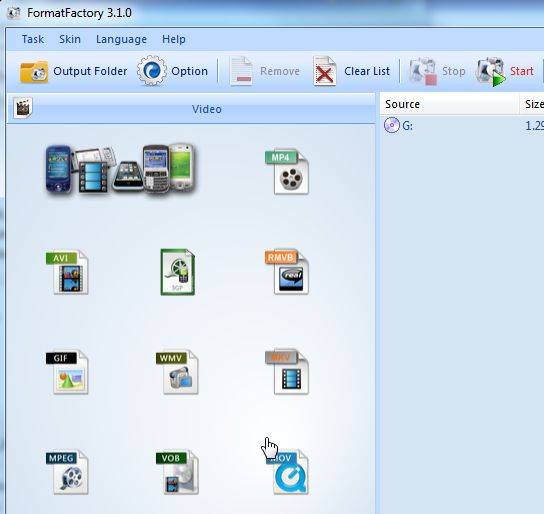Image resolution: width=544 pixels, height=514 pixels.
Task: Open the Skin menu
Action: coord(70,39)
